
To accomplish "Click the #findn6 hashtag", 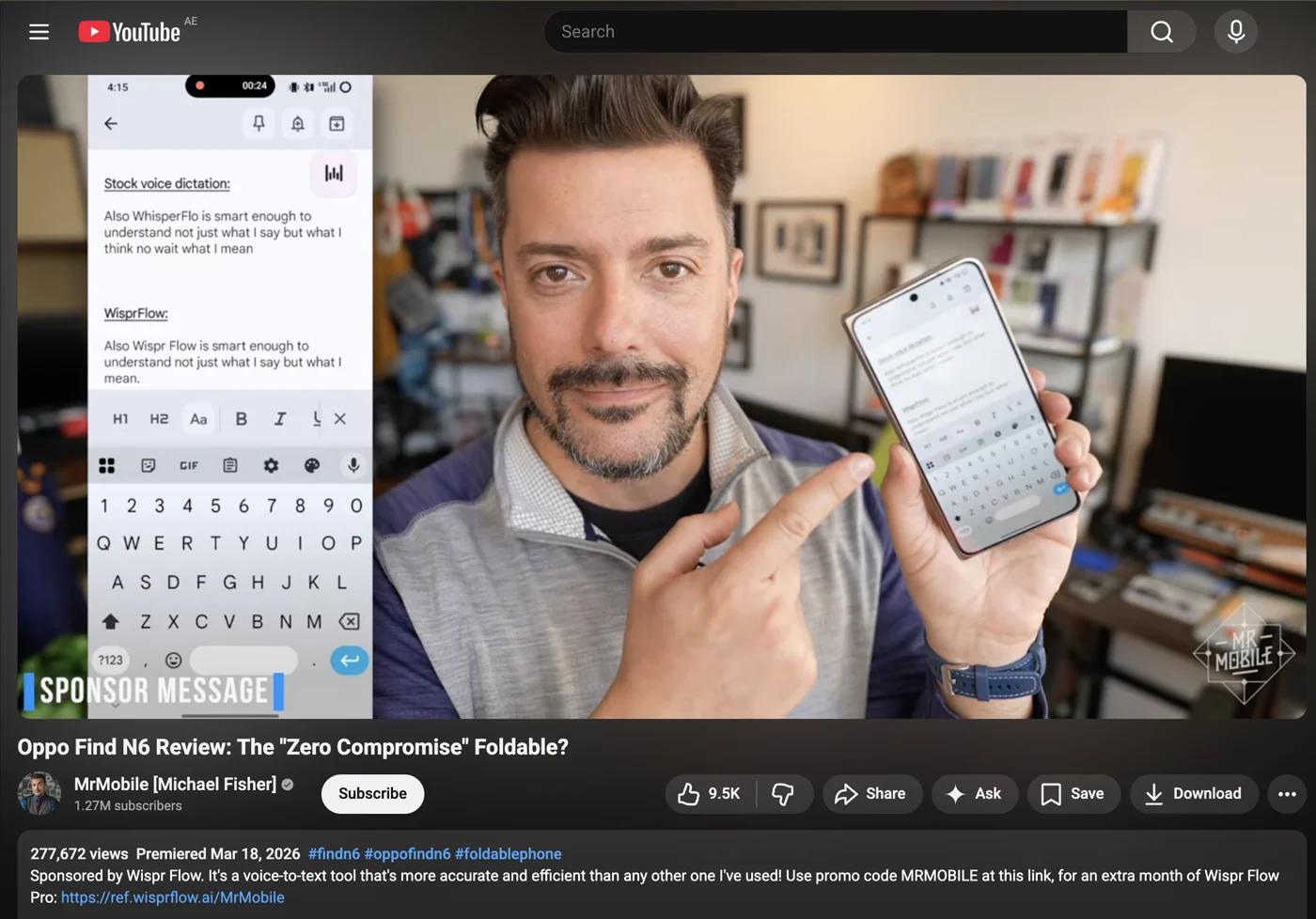I will [x=334, y=853].
